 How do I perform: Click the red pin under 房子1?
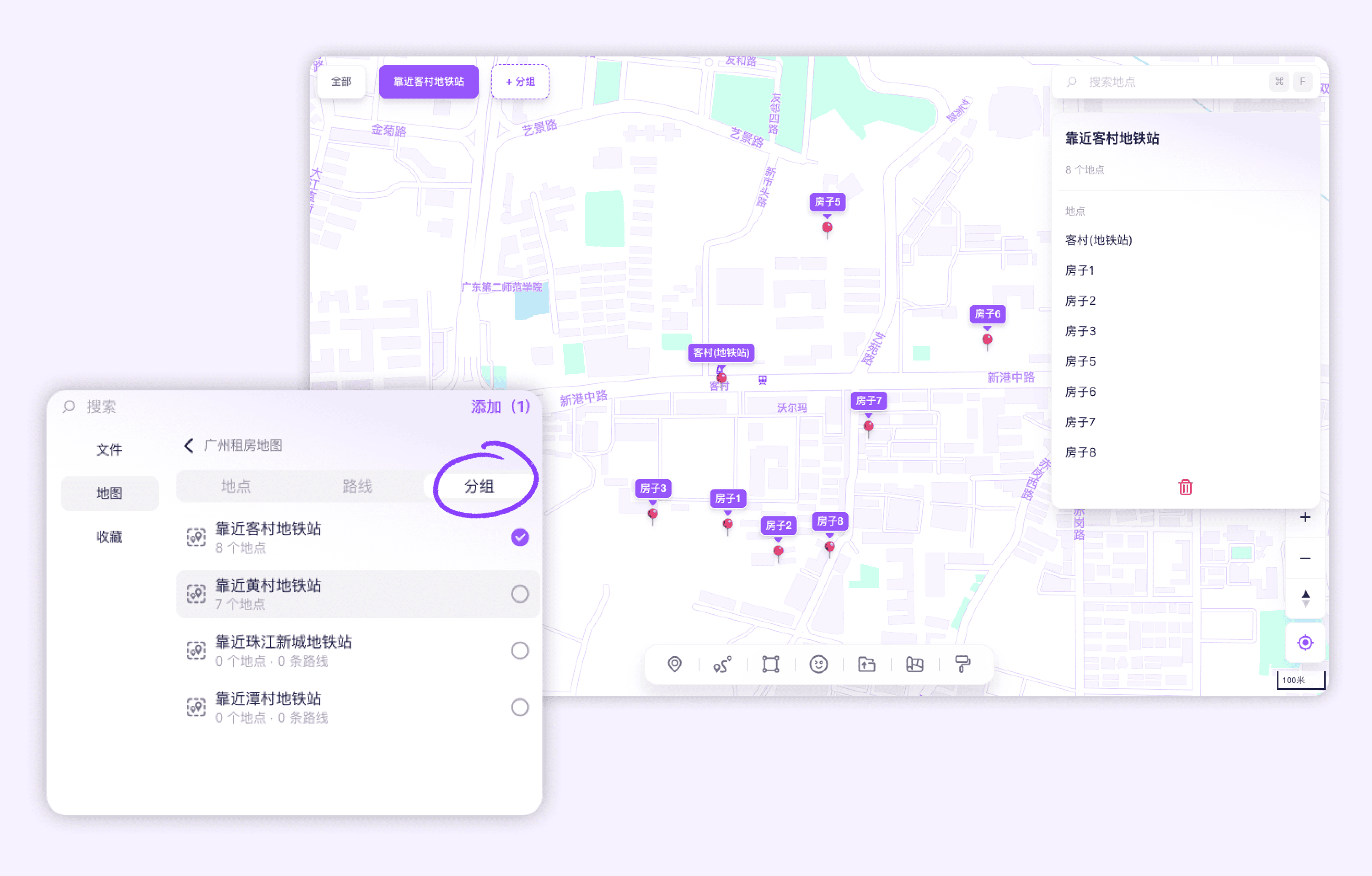tap(728, 525)
